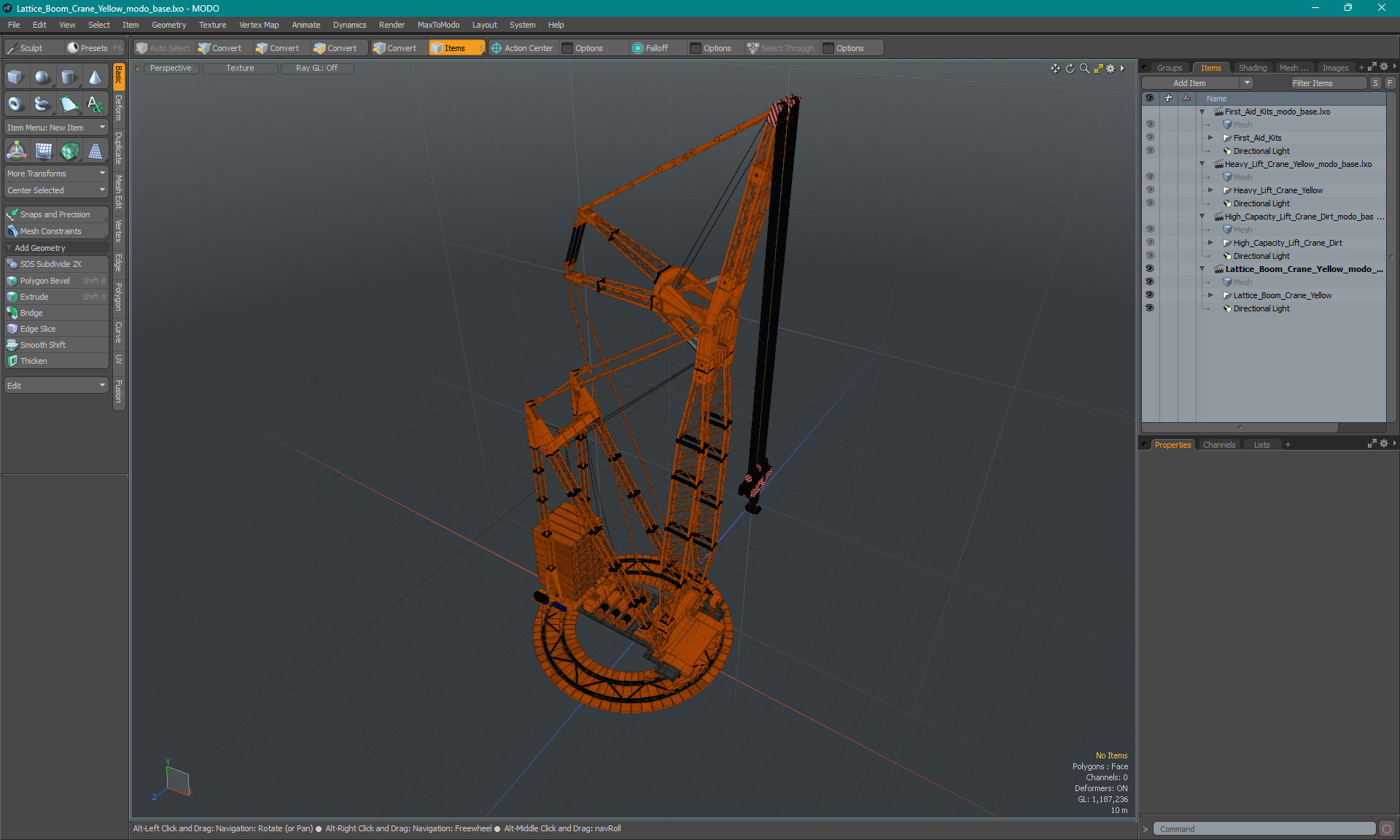Expand Heavy_Lift_Crane_Yellow group
Screen dimensions: 1400x840
click(x=1211, y=190)
